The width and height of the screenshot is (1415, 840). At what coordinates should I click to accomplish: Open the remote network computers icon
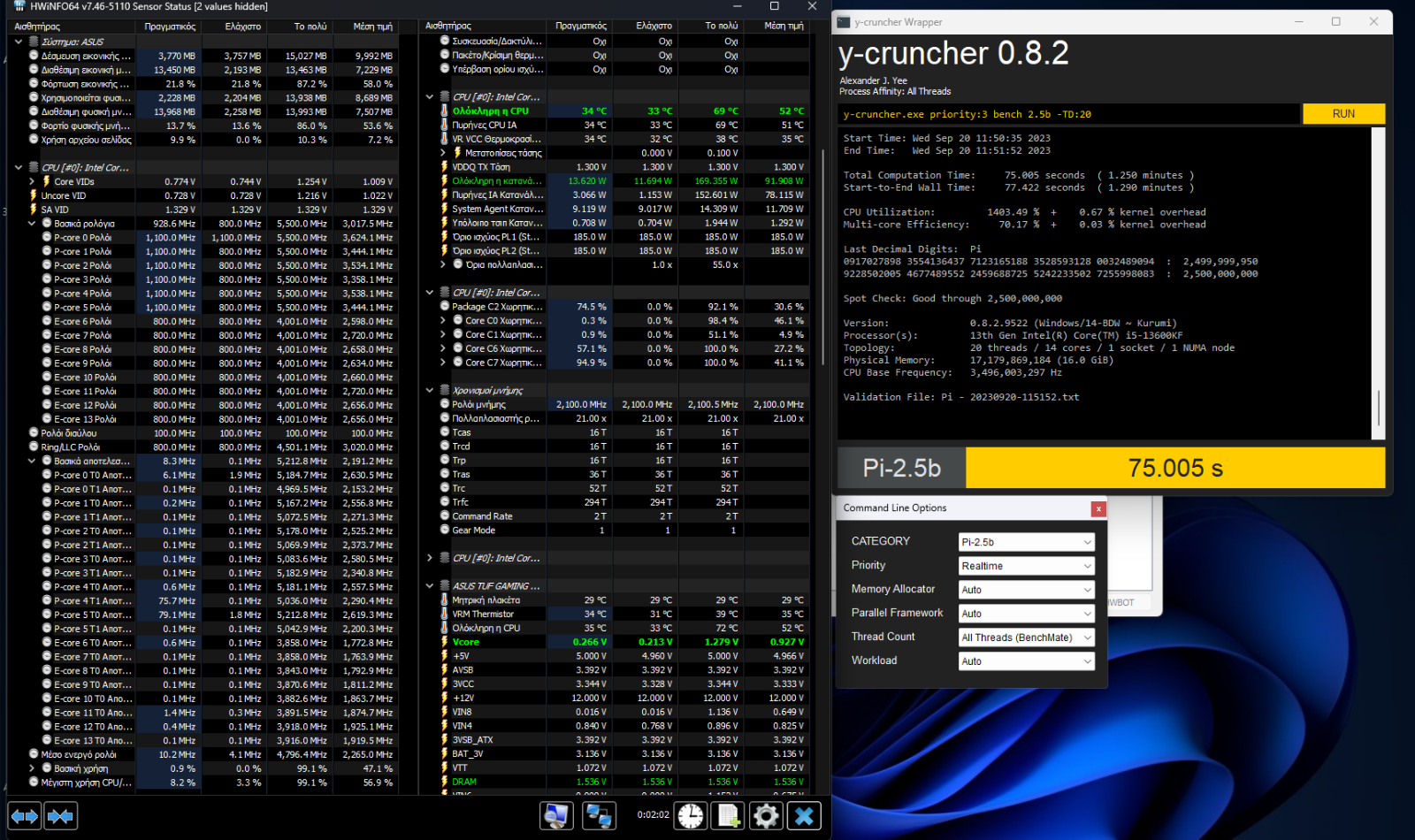click(599, 815)
